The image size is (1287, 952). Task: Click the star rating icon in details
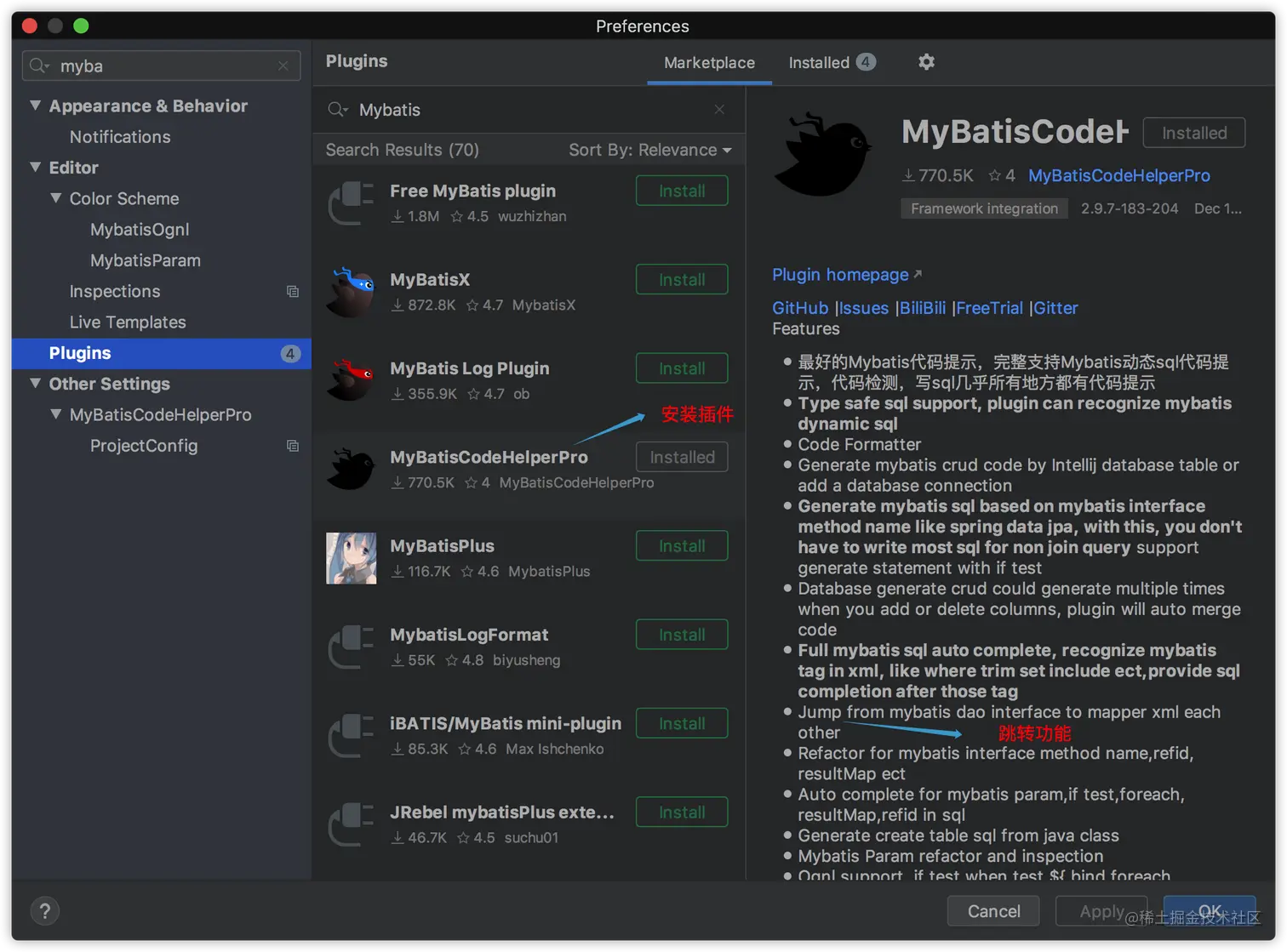994,175
